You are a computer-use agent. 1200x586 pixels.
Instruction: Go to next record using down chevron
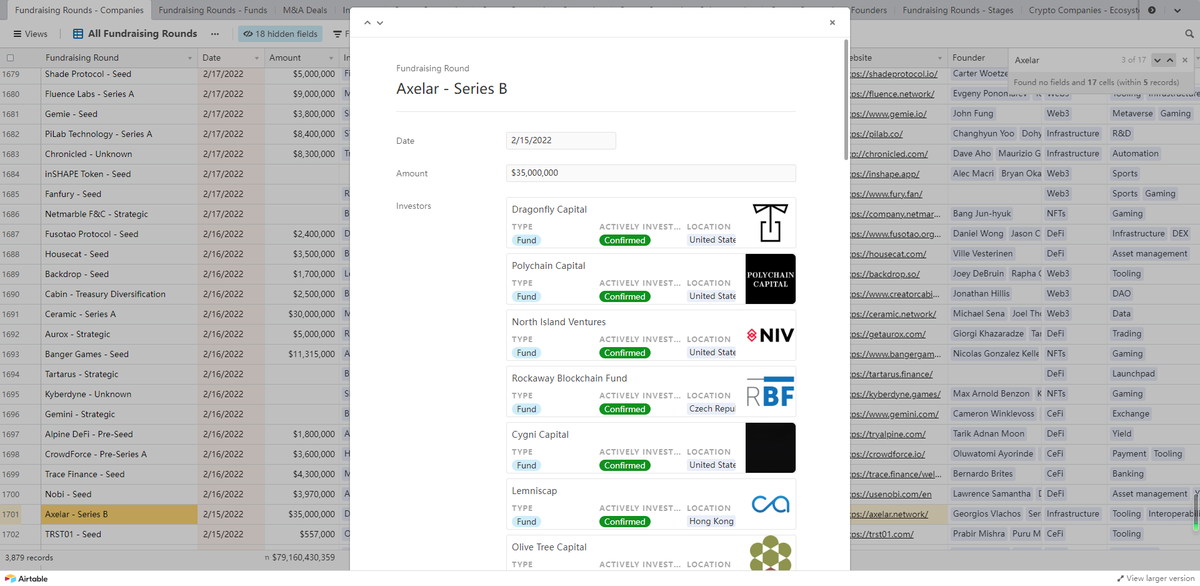[380, 22]
